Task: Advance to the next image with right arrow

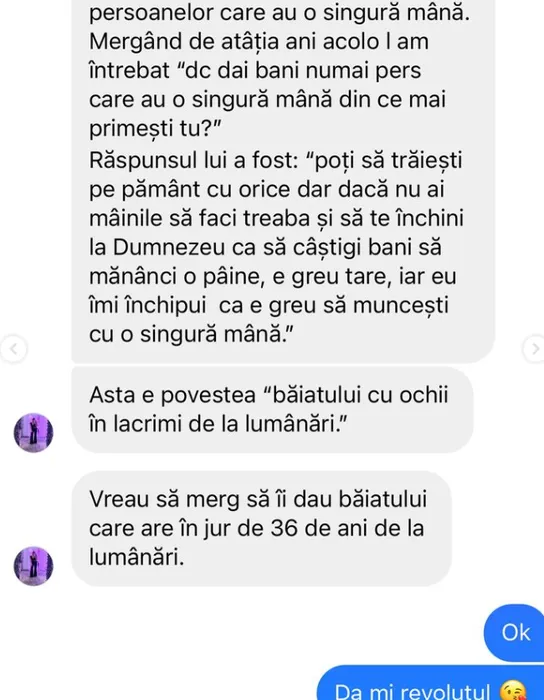Action: pos(534,349)
